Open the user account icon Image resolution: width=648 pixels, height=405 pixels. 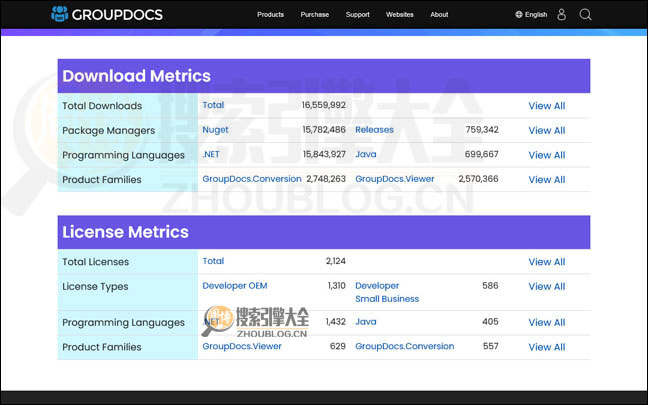click(561, 14)
